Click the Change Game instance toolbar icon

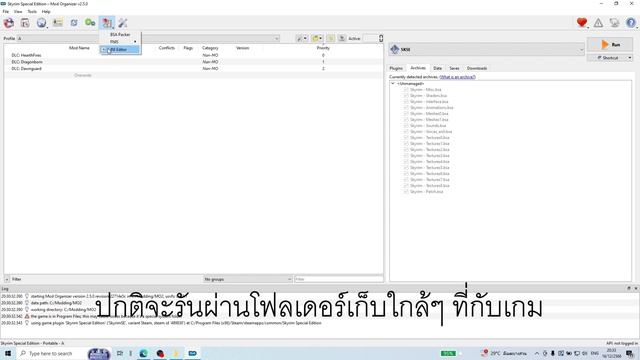point(9,23)
